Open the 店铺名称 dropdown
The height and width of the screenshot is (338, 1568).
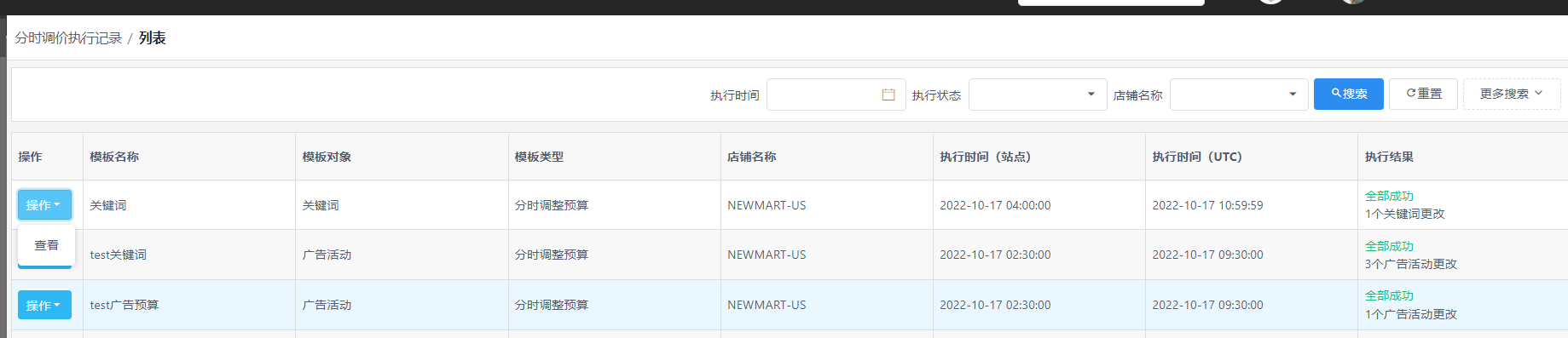point(1239,95)
